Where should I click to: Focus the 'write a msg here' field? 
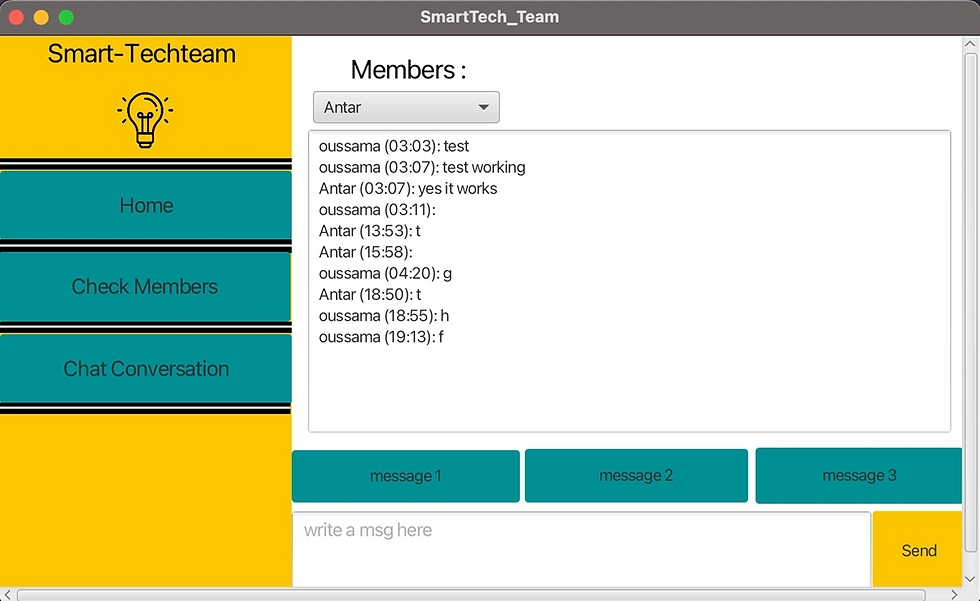coord(581,549)
